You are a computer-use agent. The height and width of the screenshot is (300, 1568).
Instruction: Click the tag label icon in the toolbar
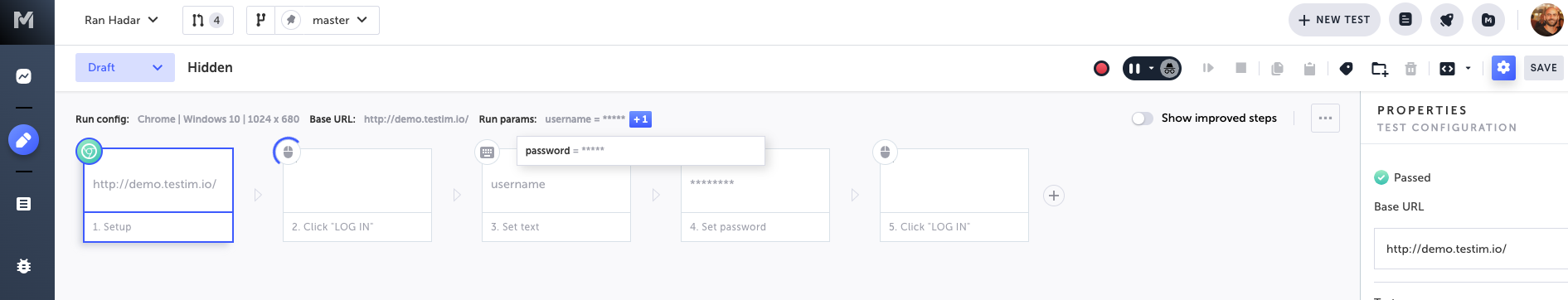(x=1346, y=68)
